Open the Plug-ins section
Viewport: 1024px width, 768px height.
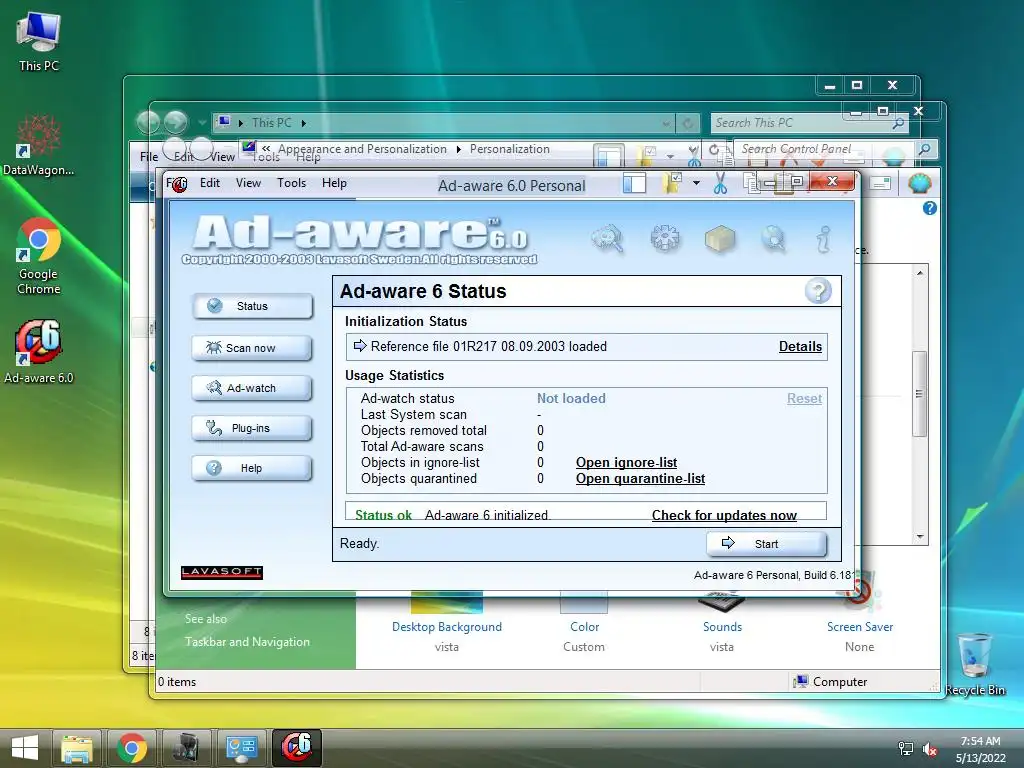pyautogui.click(x=252, y=428)
